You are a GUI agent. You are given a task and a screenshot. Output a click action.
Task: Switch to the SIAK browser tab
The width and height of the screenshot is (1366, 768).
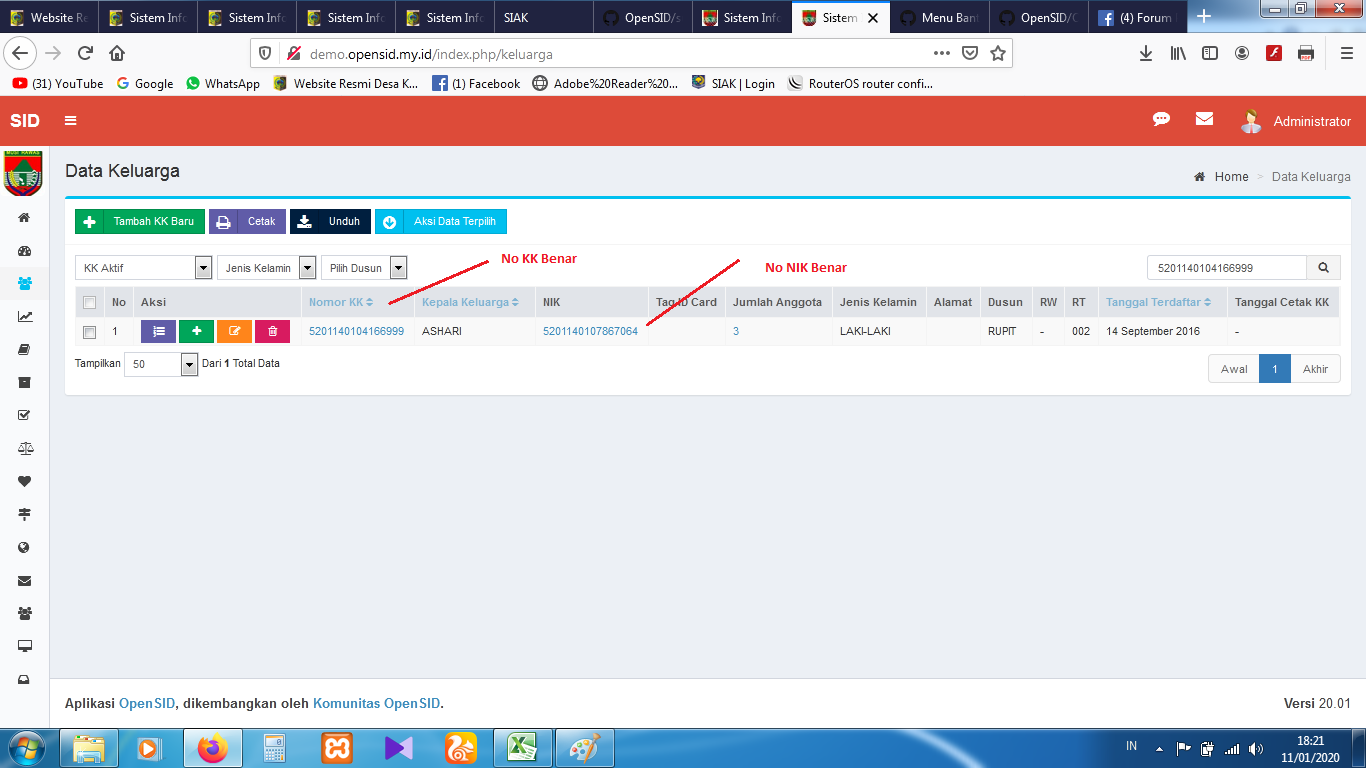pyautogui.click(x=543, y=18)
